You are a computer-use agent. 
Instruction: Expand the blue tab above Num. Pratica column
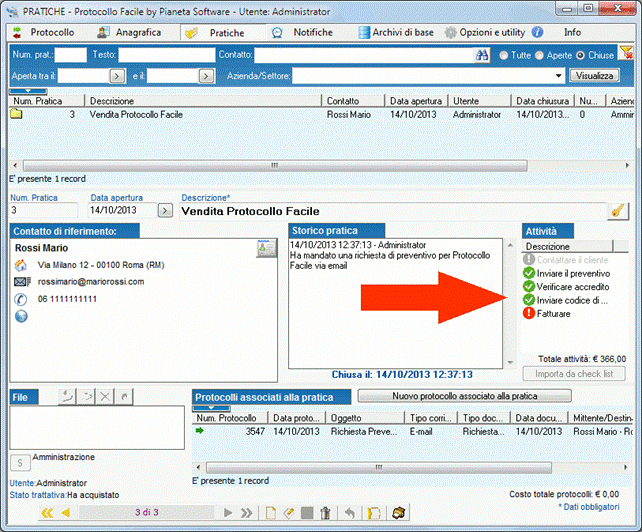[28, 91]
